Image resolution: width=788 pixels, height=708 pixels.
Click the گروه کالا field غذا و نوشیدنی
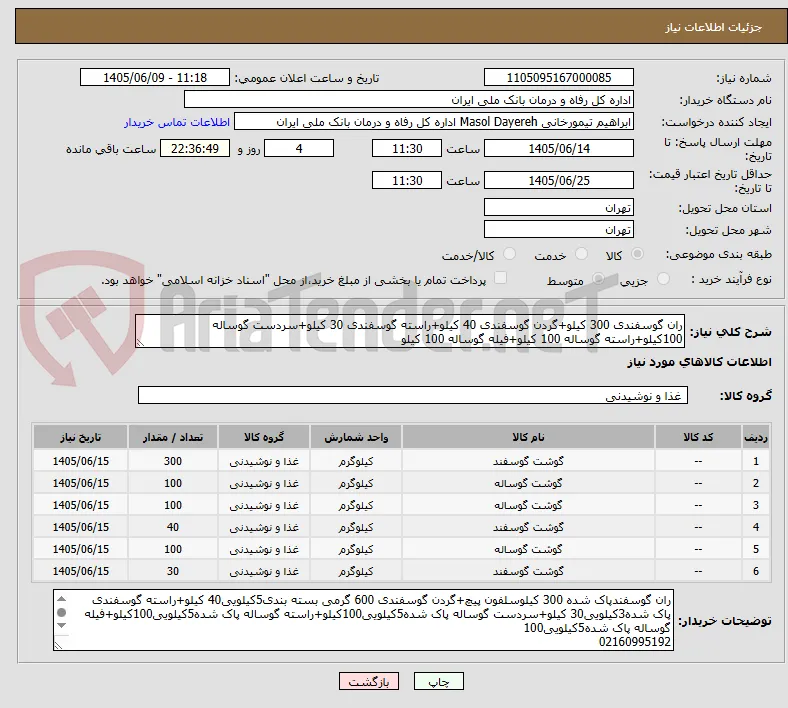[x=413, y=395]
